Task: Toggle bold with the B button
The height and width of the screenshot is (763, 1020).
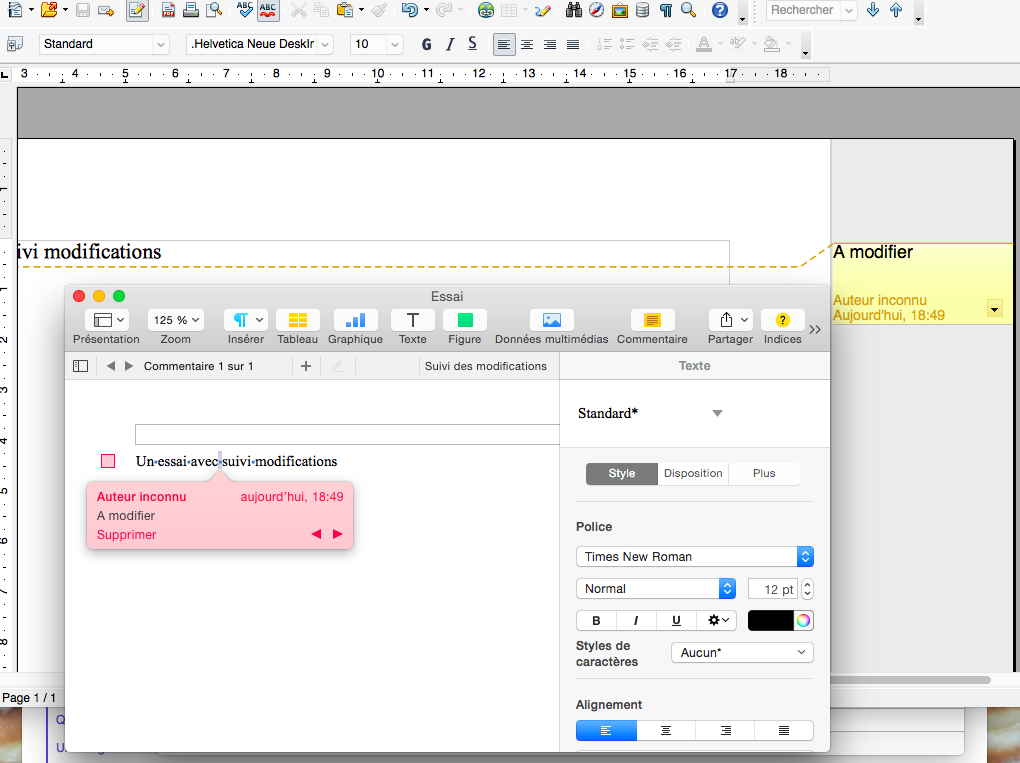Action: [x=597, y=621]
